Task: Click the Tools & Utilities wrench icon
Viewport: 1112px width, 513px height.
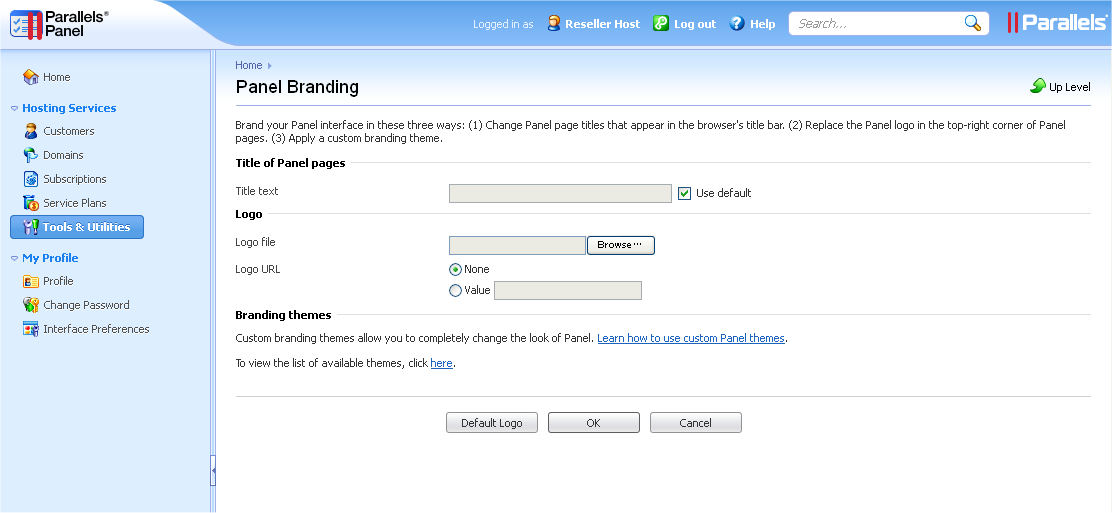Action: (30, 227)
